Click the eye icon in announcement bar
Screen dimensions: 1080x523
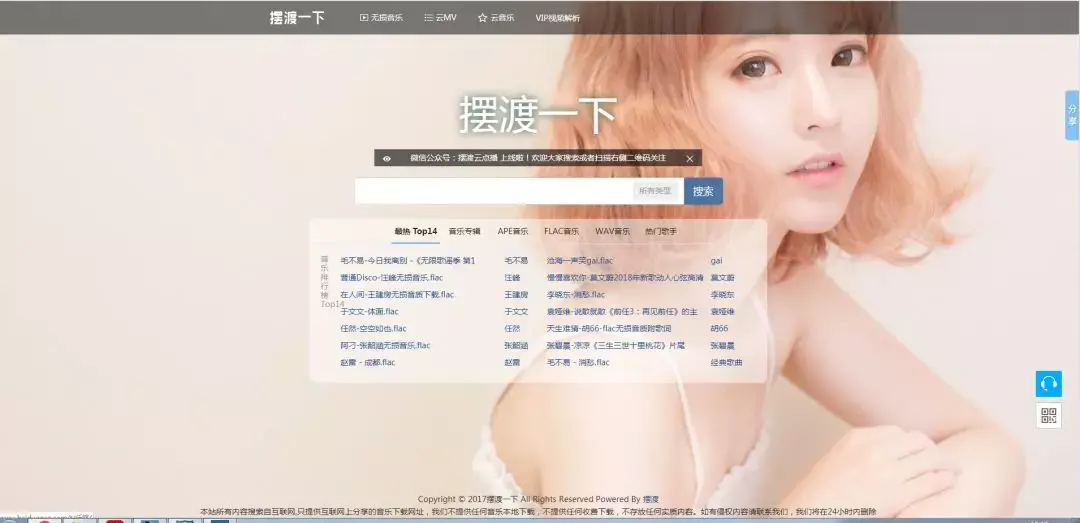pos(387,158)
